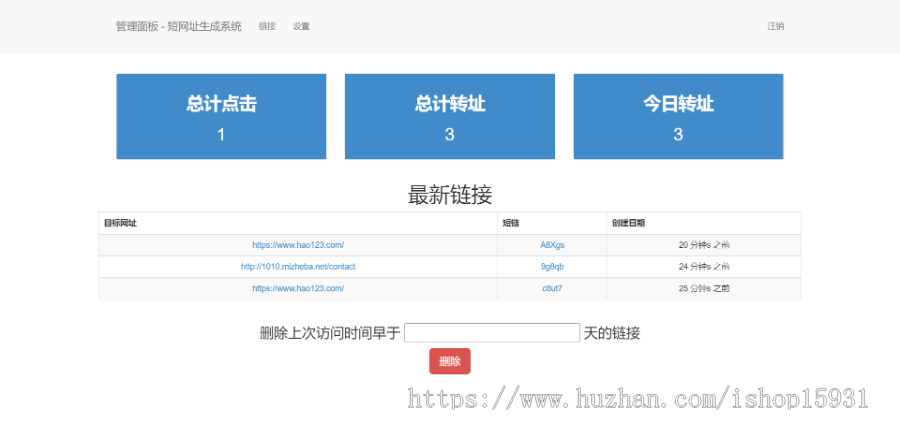Image resolution: width=900 pixels, height=423 pixels.
Task: Click the 最新链接 heading
Action: tap(450, 196)
